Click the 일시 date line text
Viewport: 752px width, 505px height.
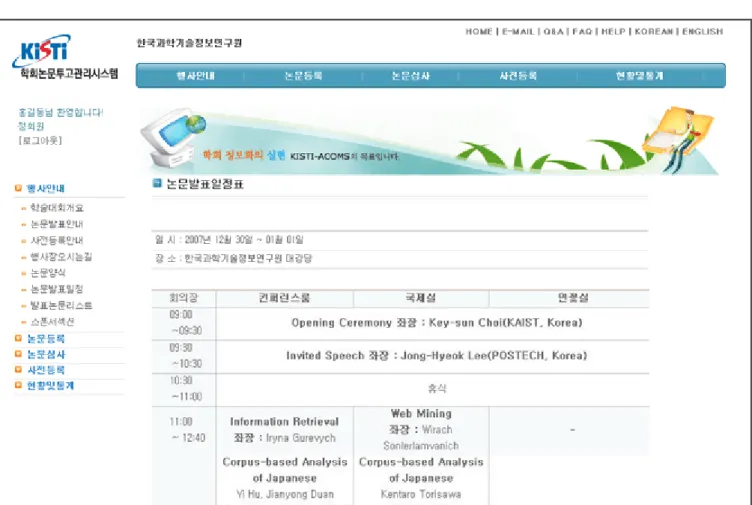229,239
